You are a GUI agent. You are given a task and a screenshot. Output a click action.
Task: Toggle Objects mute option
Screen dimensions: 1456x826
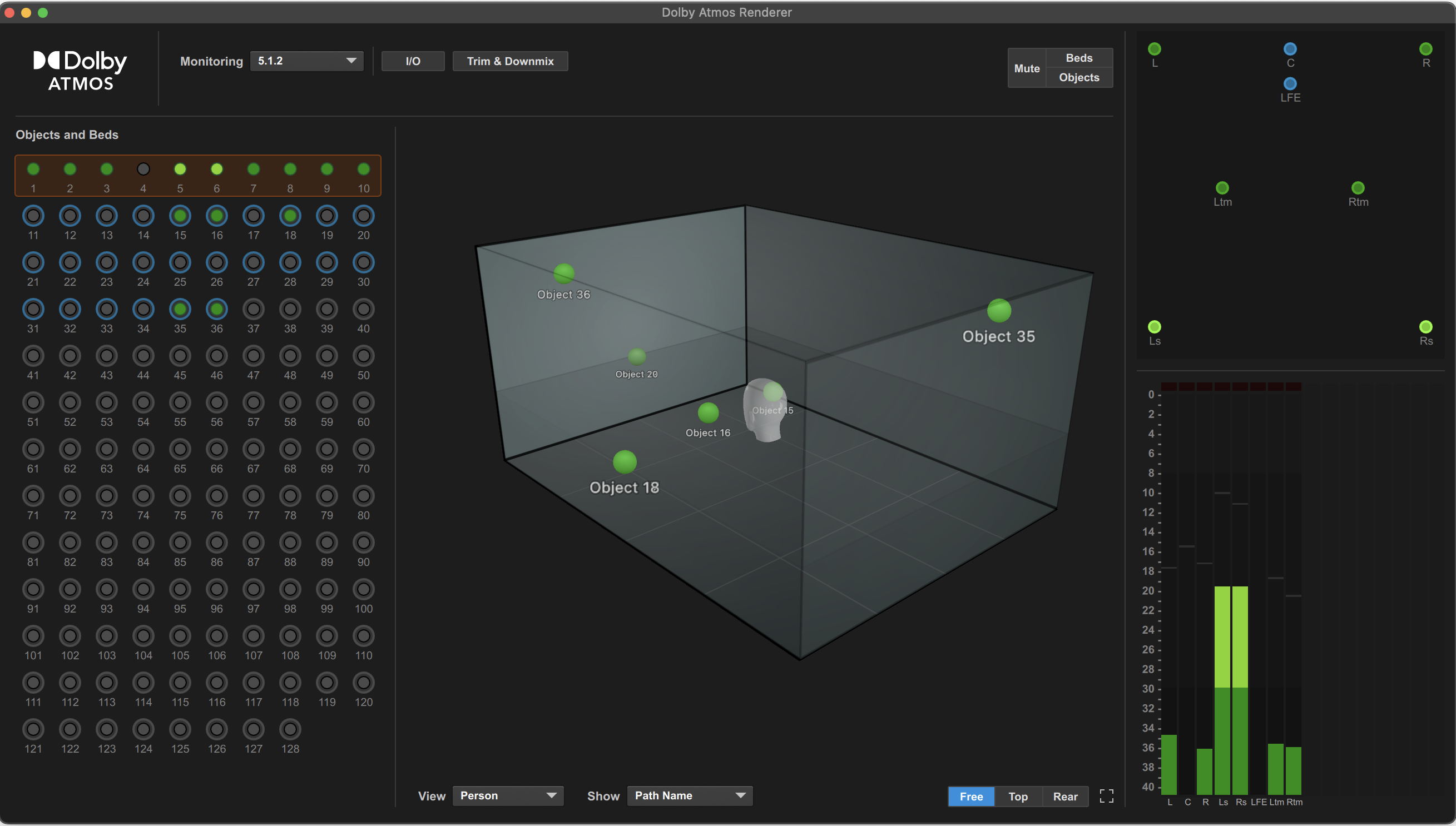1079,78
